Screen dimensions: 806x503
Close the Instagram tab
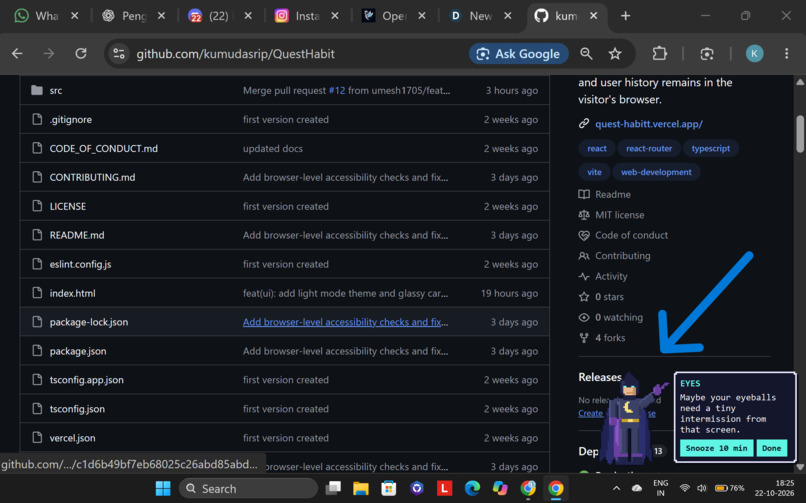coord(335,16)
